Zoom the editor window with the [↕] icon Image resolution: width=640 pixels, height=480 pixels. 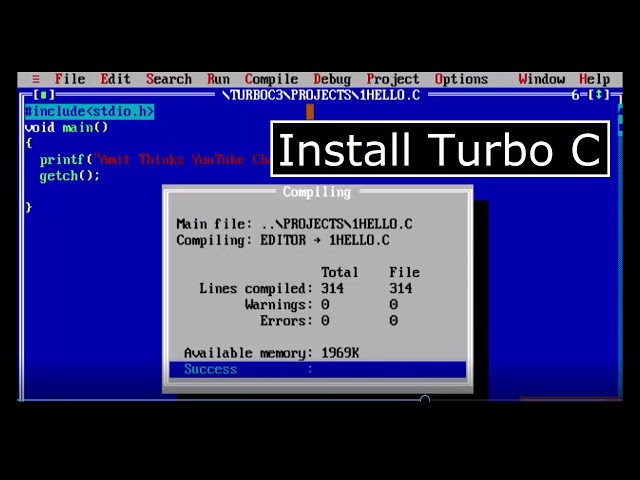coord(598,95)
